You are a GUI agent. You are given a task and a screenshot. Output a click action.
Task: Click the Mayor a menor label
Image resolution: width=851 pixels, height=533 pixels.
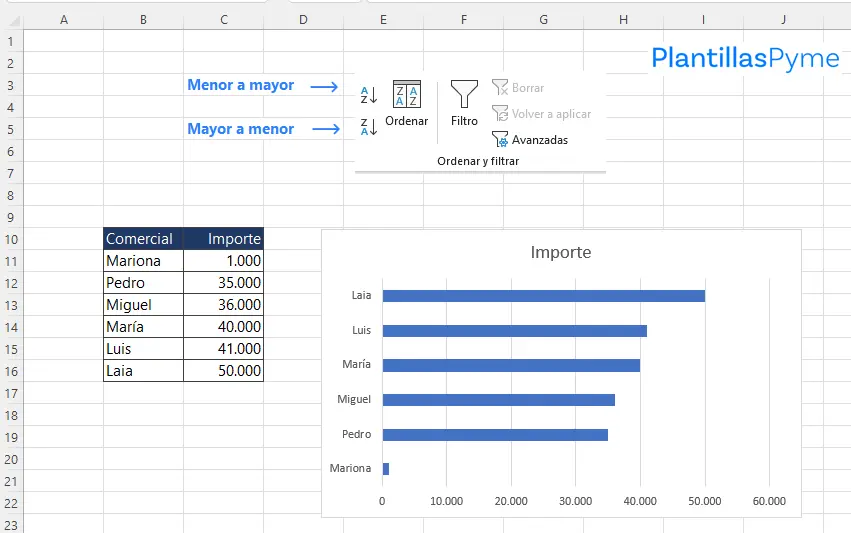[240, 129]
